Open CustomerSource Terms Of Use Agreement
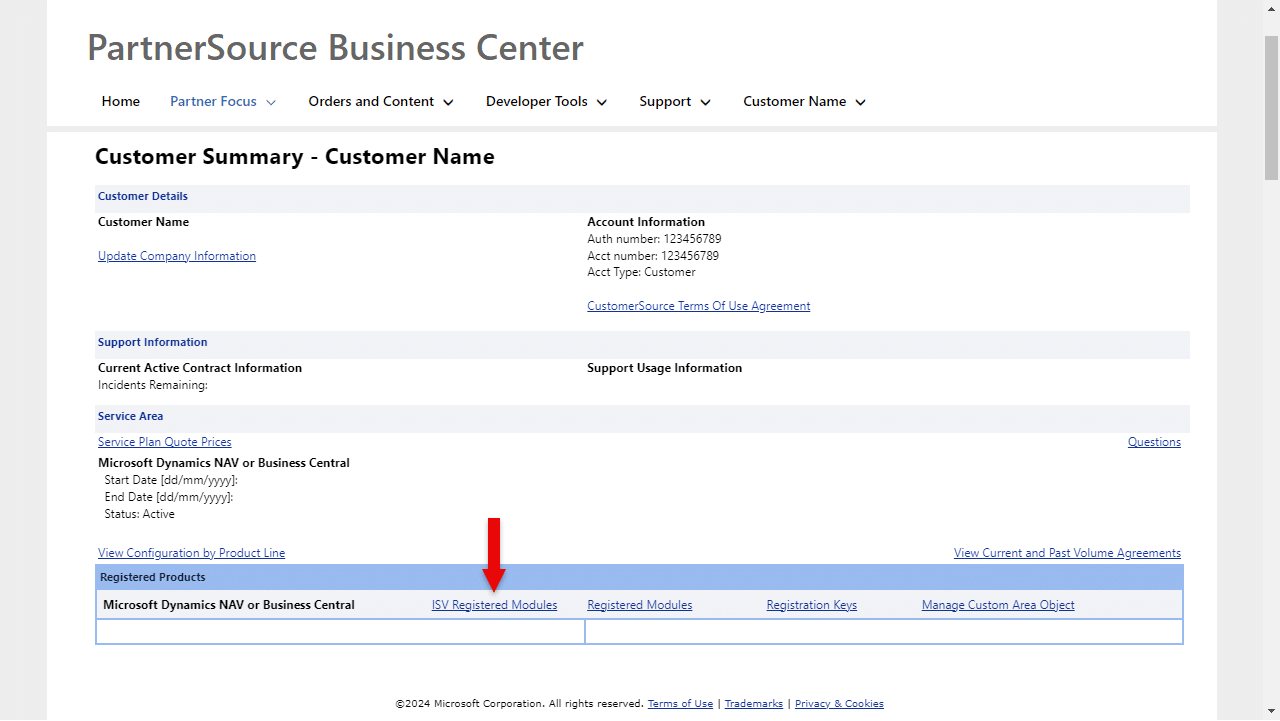 tap(699, 306)
